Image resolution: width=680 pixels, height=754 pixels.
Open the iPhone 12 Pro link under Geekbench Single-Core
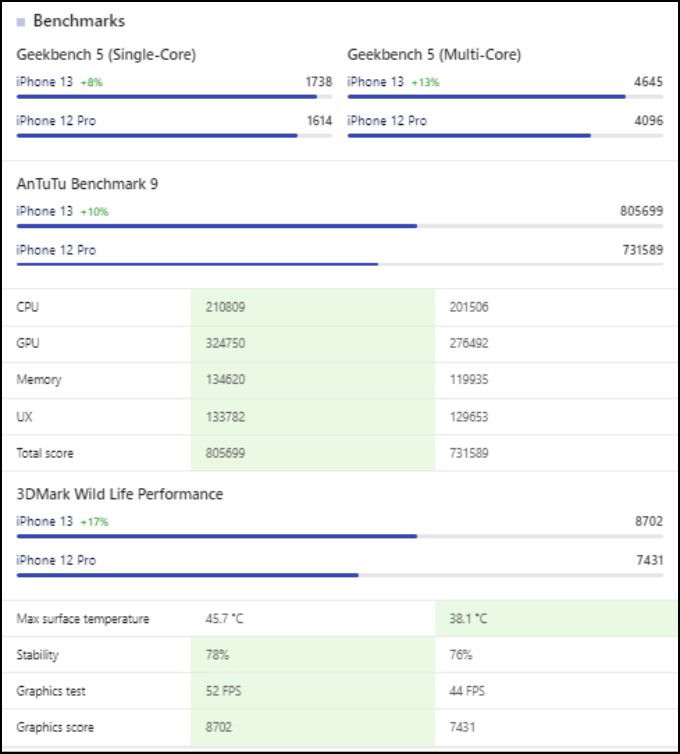[x=56, y=121]
